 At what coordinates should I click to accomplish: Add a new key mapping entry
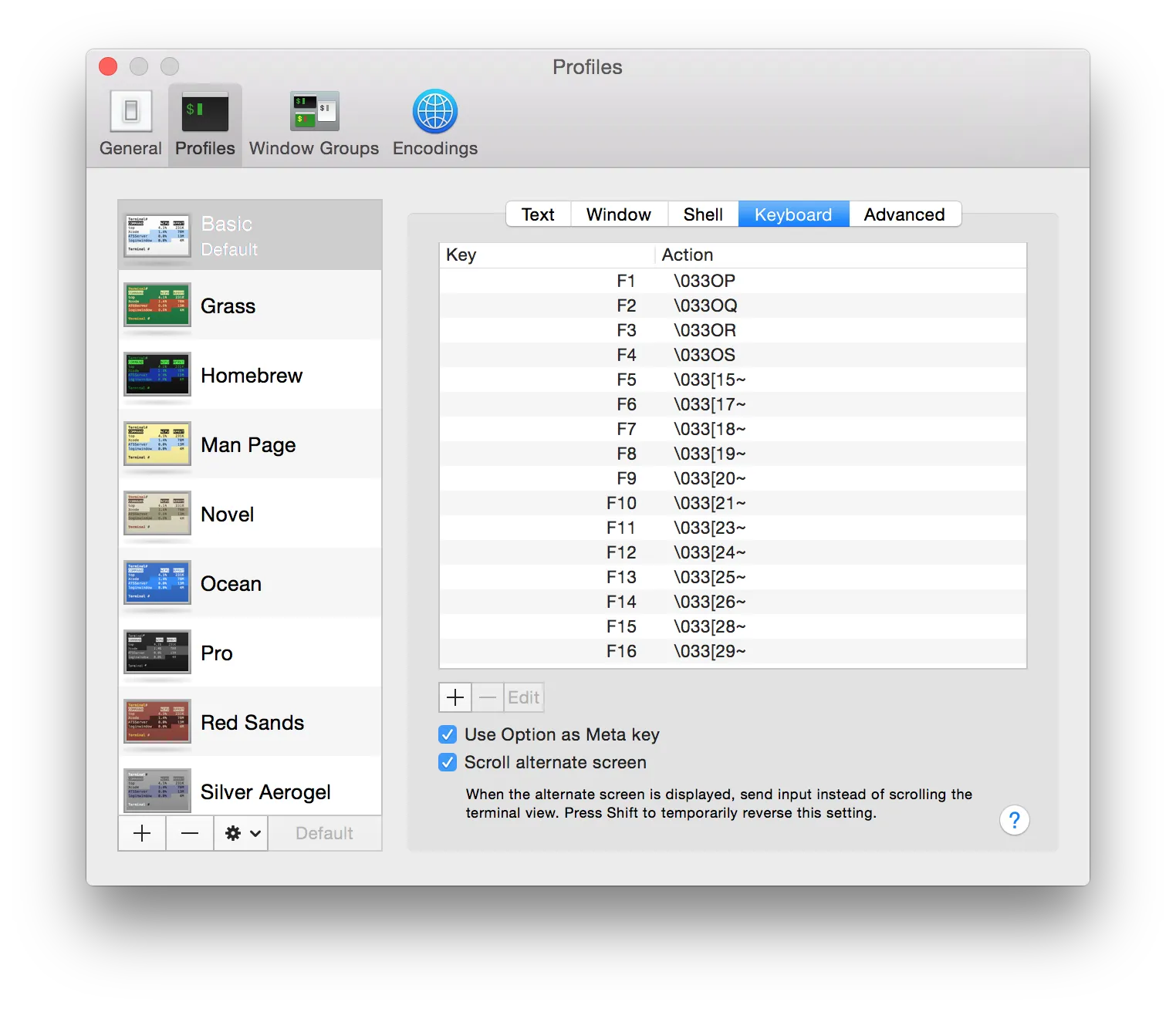tap(455, 697)
